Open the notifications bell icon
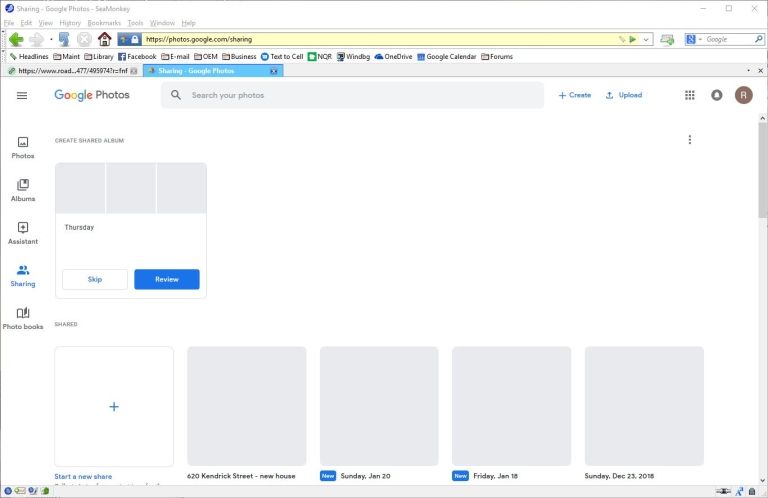This screenshot has width=768, height=498. pyautogui.click(x=717, y=95)
